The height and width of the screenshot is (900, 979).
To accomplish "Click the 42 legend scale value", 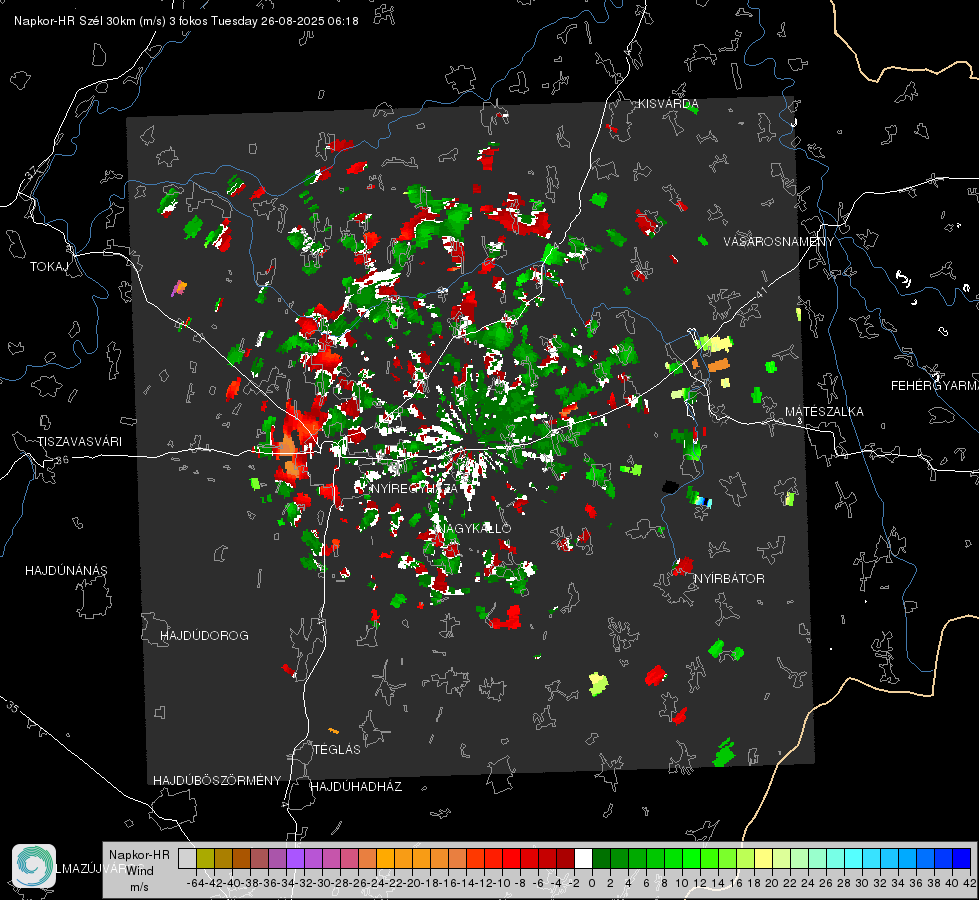I will pyautogui.click(x=970, y=883).
